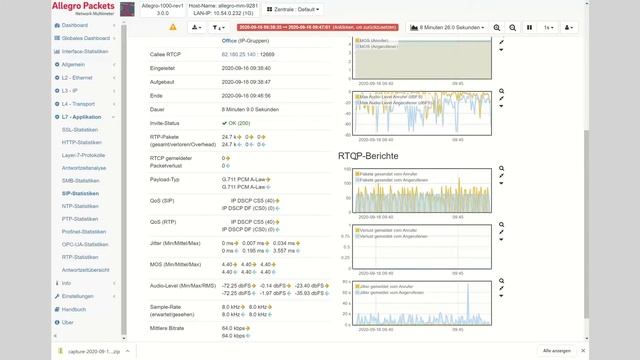Click the Office IP group link
This screenshot has width=640, height=360.
pos(229,41)
